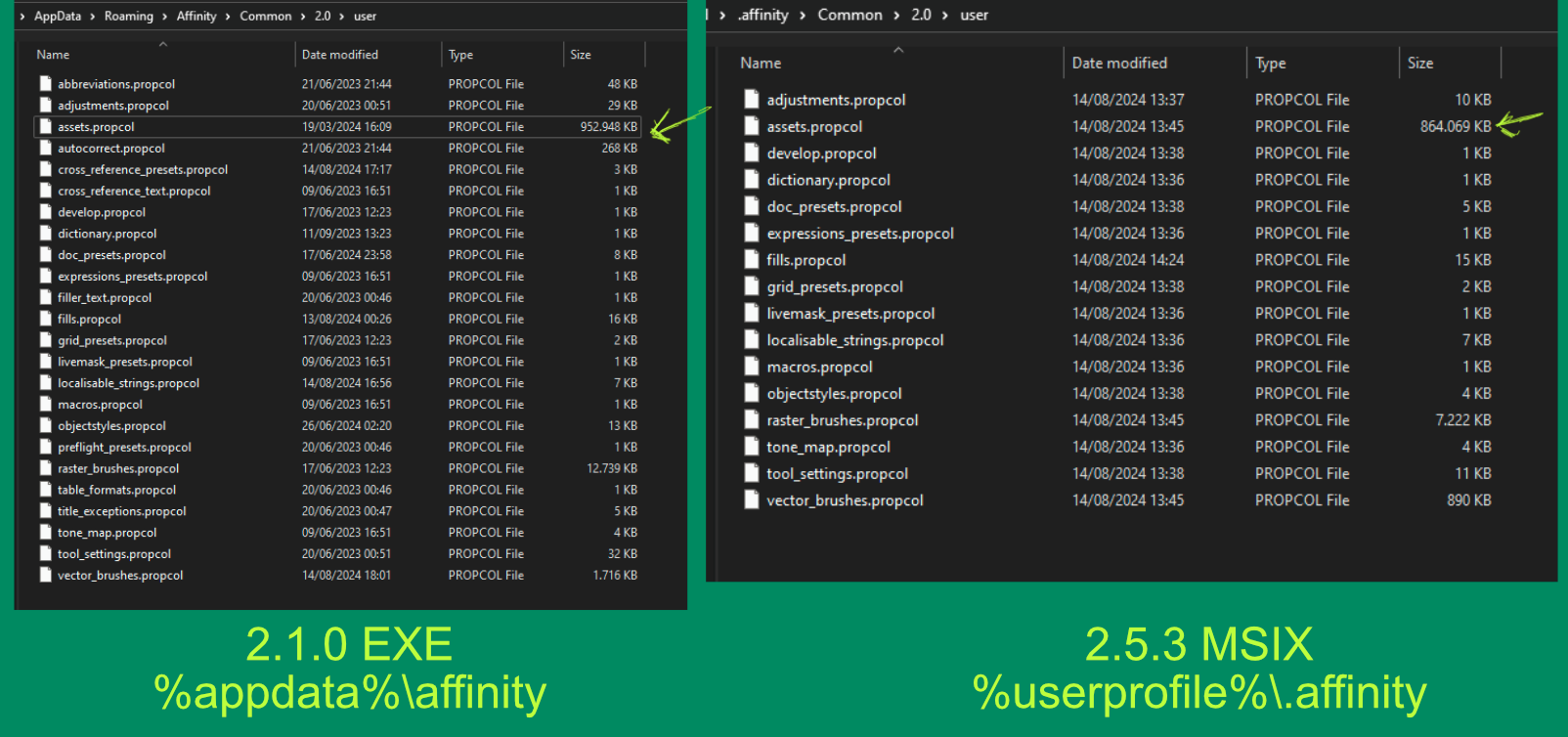The height and width of the screenshot is (737, 1568).
Task: Go to Common folder in left breadcrumb
Action: pos(266,17)
